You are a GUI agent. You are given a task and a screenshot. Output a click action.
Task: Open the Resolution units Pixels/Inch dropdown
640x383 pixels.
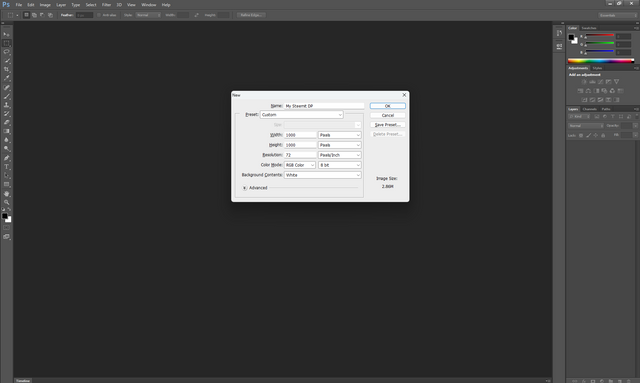click(x=340, y=155)
